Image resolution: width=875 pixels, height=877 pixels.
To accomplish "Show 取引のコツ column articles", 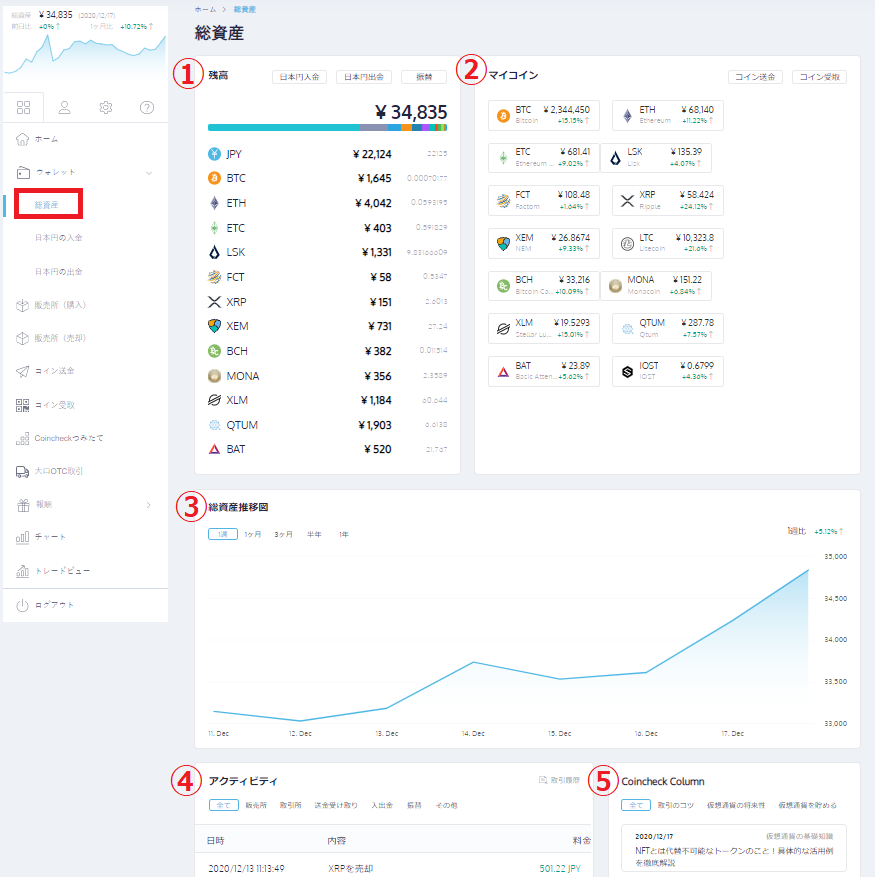I will click(x=675, y=805).
